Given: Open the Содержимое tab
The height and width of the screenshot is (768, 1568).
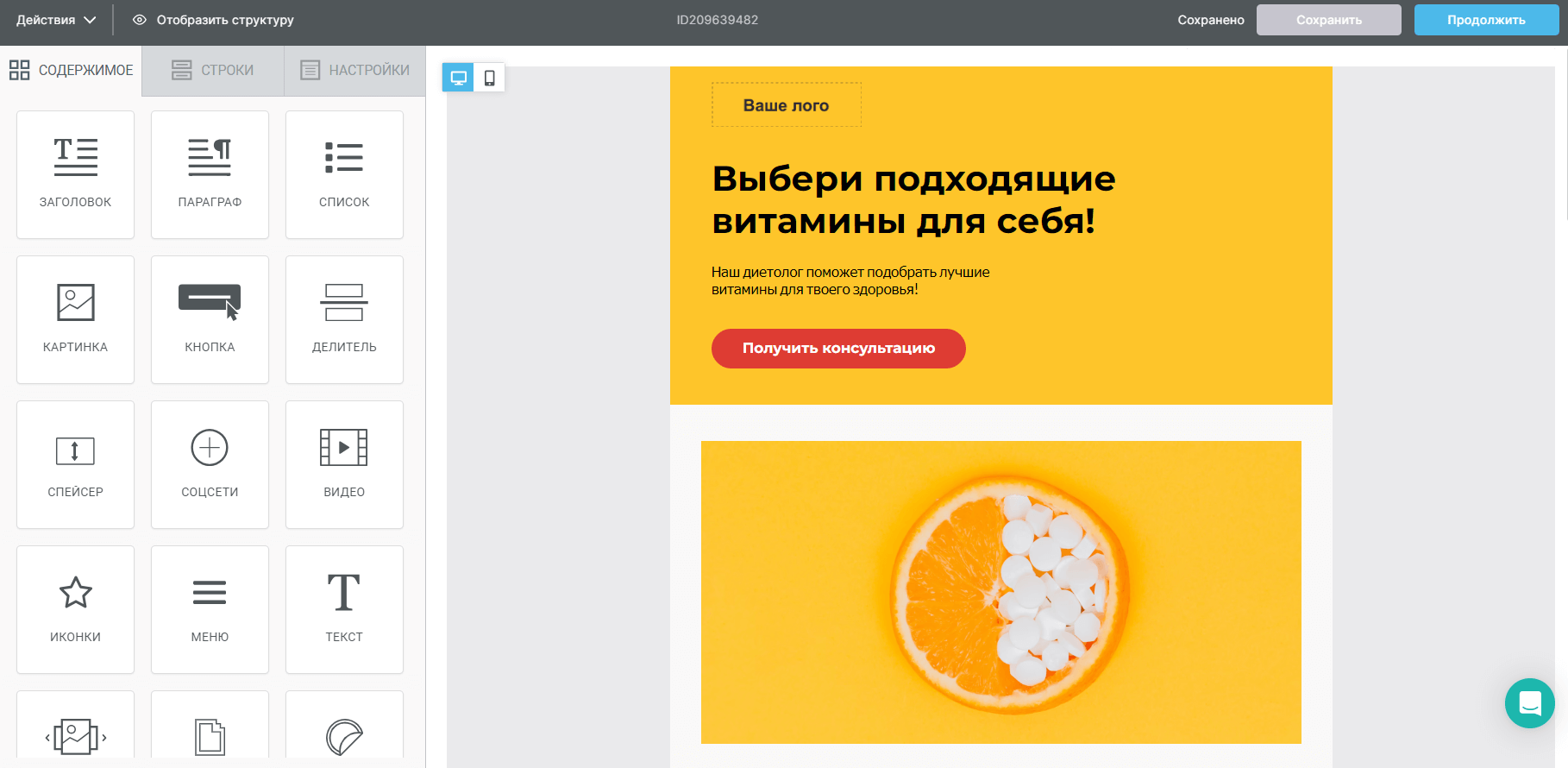Looking at the screenshot, I should click(72, 70).
